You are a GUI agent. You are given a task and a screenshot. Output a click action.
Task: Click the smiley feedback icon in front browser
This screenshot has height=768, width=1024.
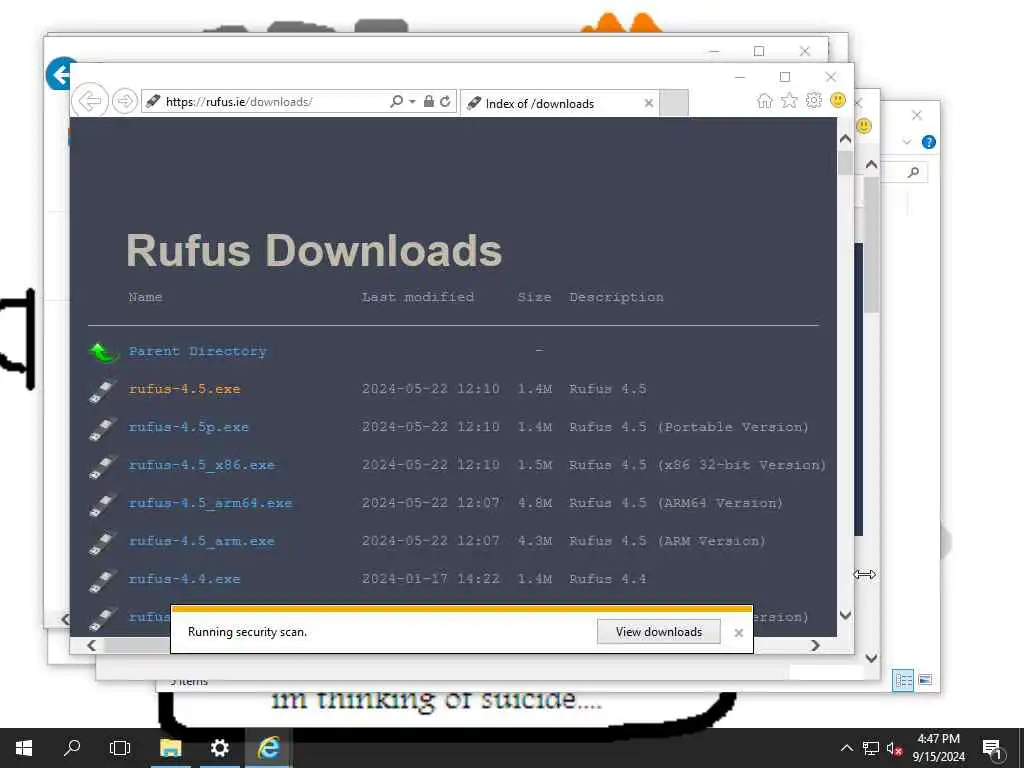[838, 100]
